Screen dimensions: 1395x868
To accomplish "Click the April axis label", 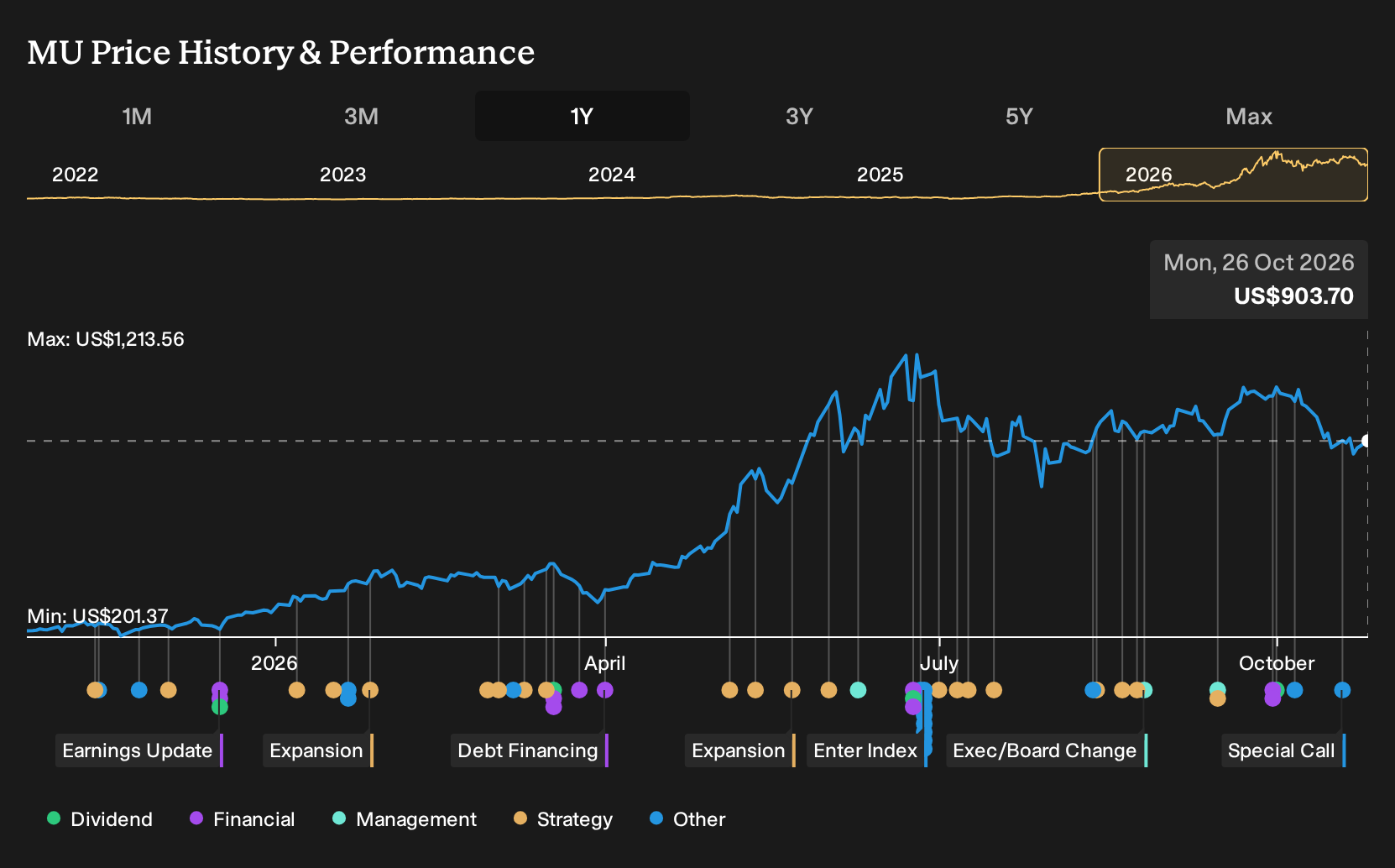I will [x=605, y=663].
